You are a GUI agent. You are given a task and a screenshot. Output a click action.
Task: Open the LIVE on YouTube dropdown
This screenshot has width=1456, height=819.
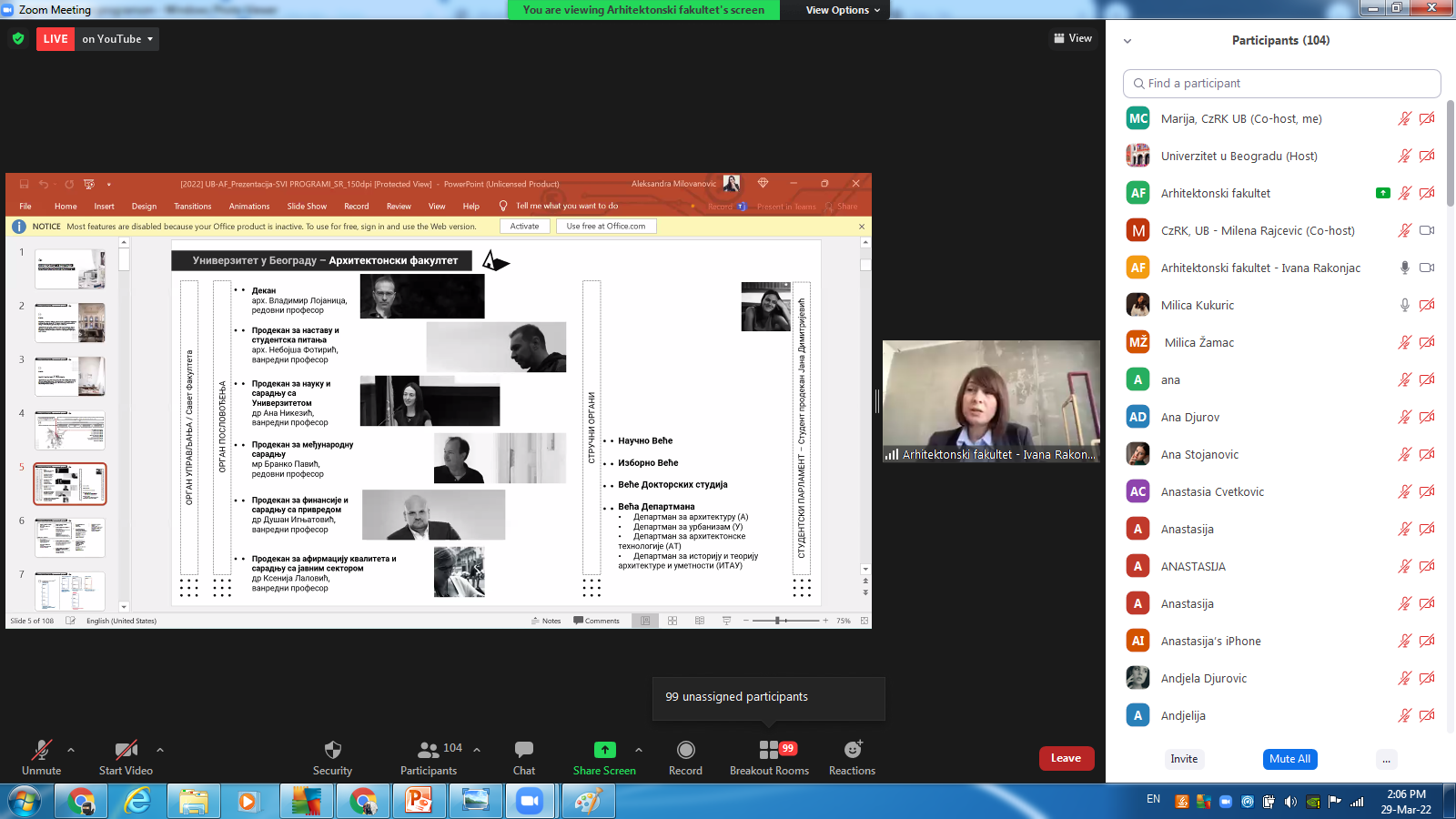117,39
